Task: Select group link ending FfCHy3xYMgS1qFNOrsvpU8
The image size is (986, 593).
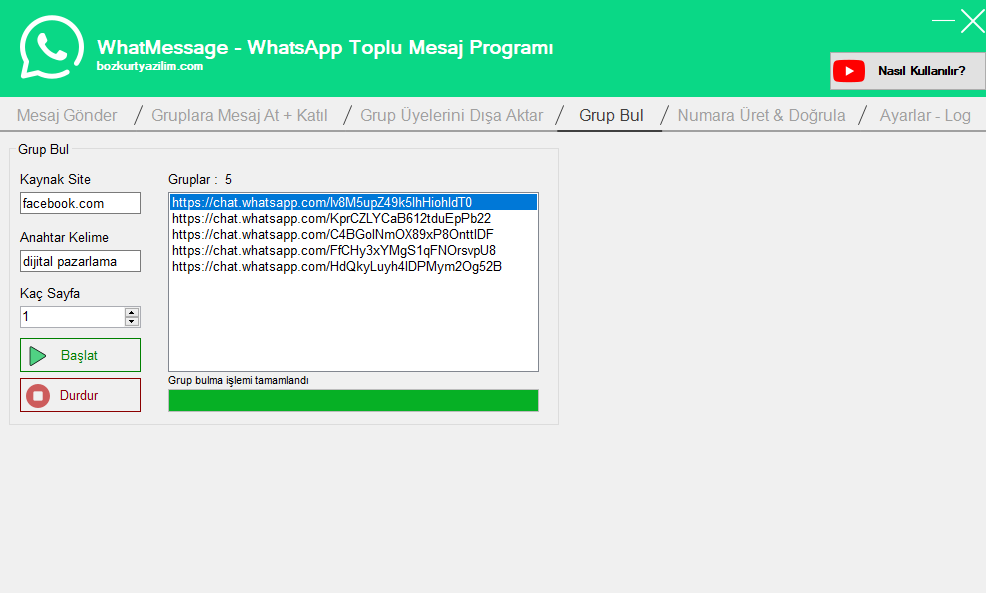Action: tap(353, 250)
